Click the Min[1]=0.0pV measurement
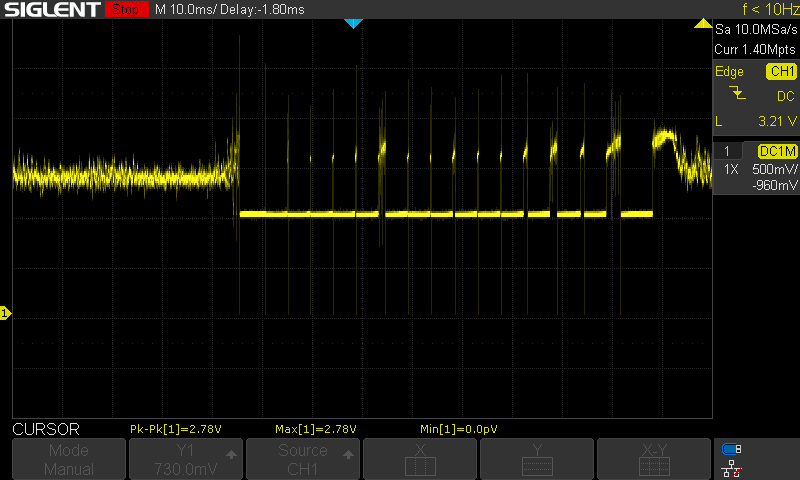The height and width of the screenshot is (480, 800). [459, 429]
